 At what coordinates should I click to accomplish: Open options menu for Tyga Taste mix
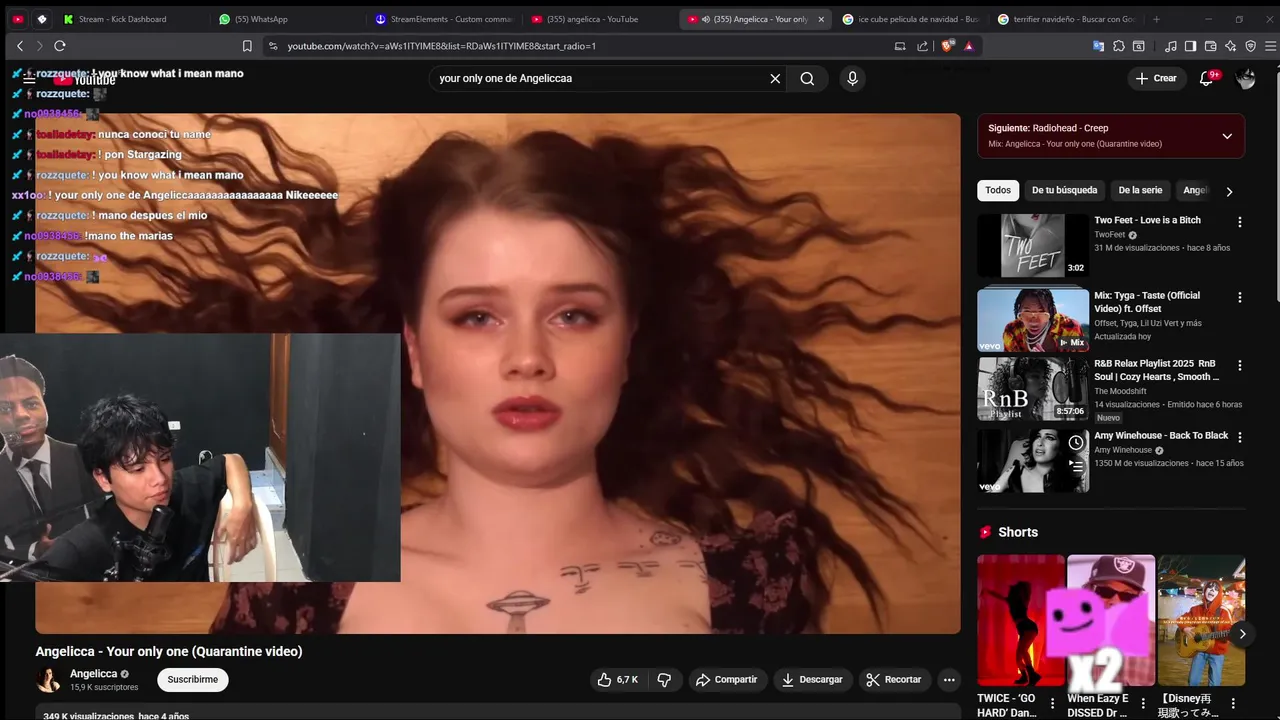pos(1240,297)
